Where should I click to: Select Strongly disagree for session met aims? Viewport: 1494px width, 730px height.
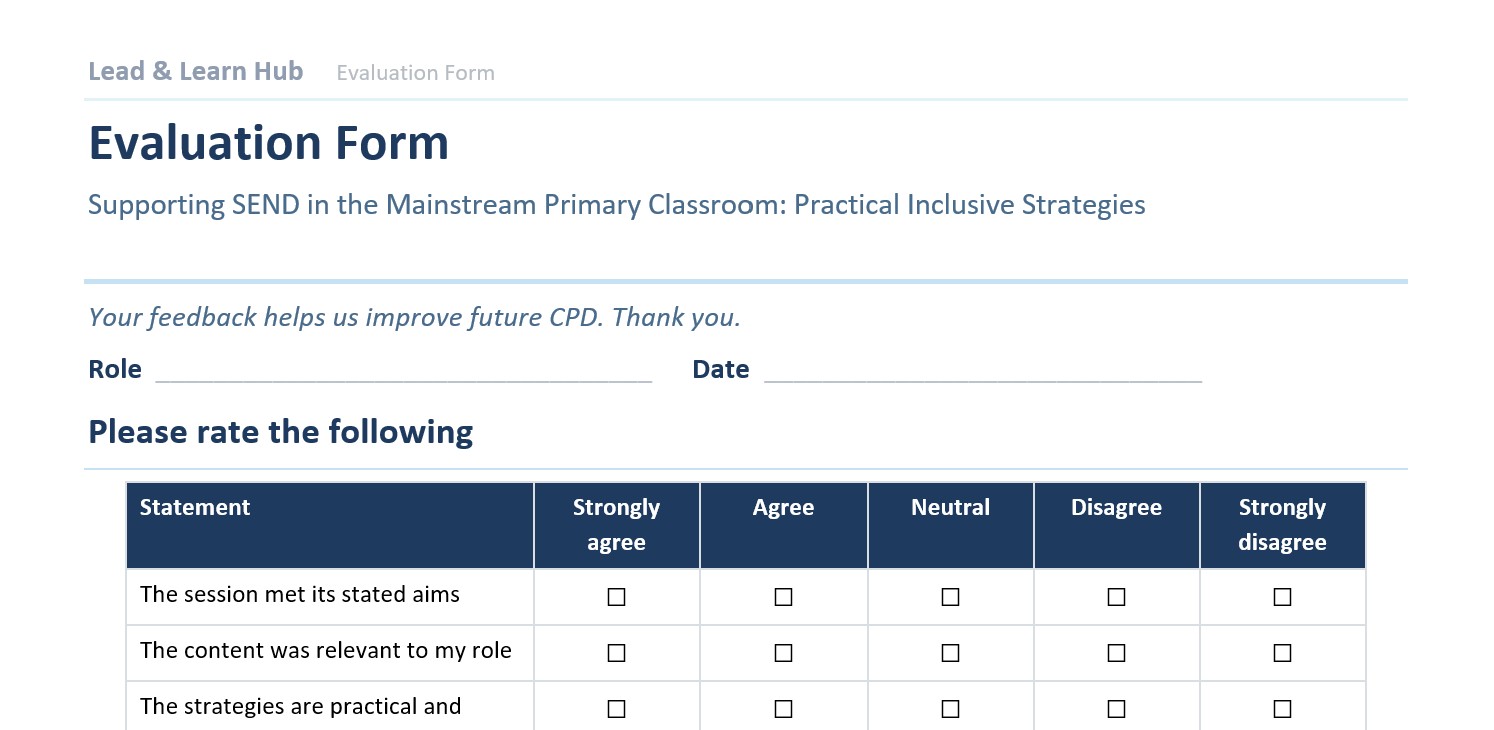point(1282,597)
